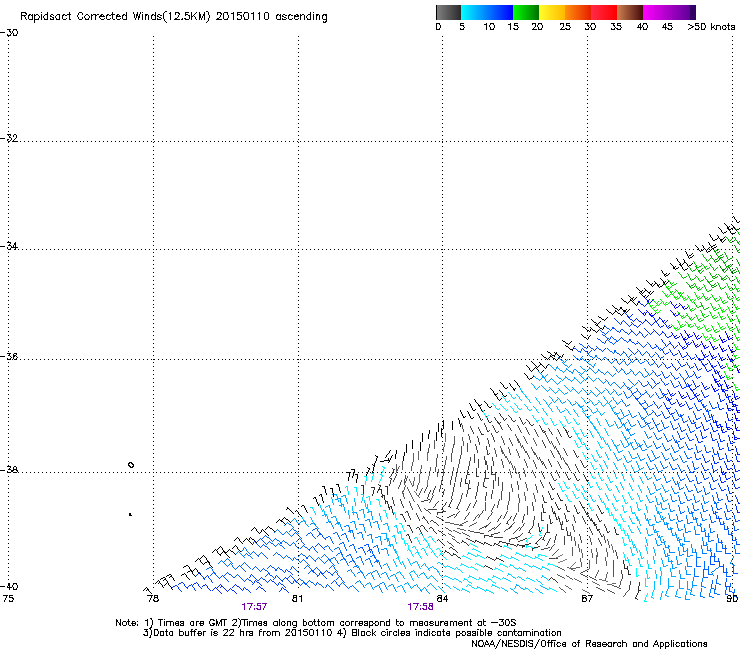The height and width of the screenshot is (650, 740).
Task: Click the latitude label -34
Action: [x=9, y=246]
